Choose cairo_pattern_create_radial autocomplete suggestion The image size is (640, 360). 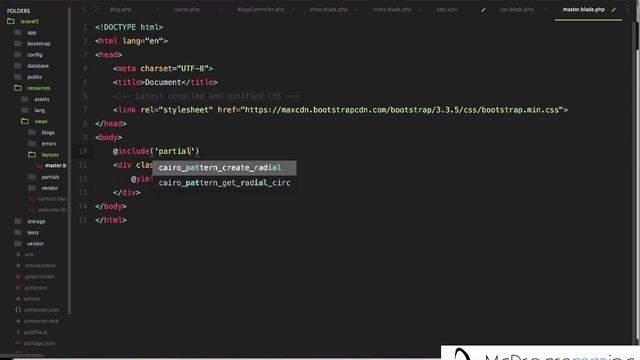click(x=224, y=168)
